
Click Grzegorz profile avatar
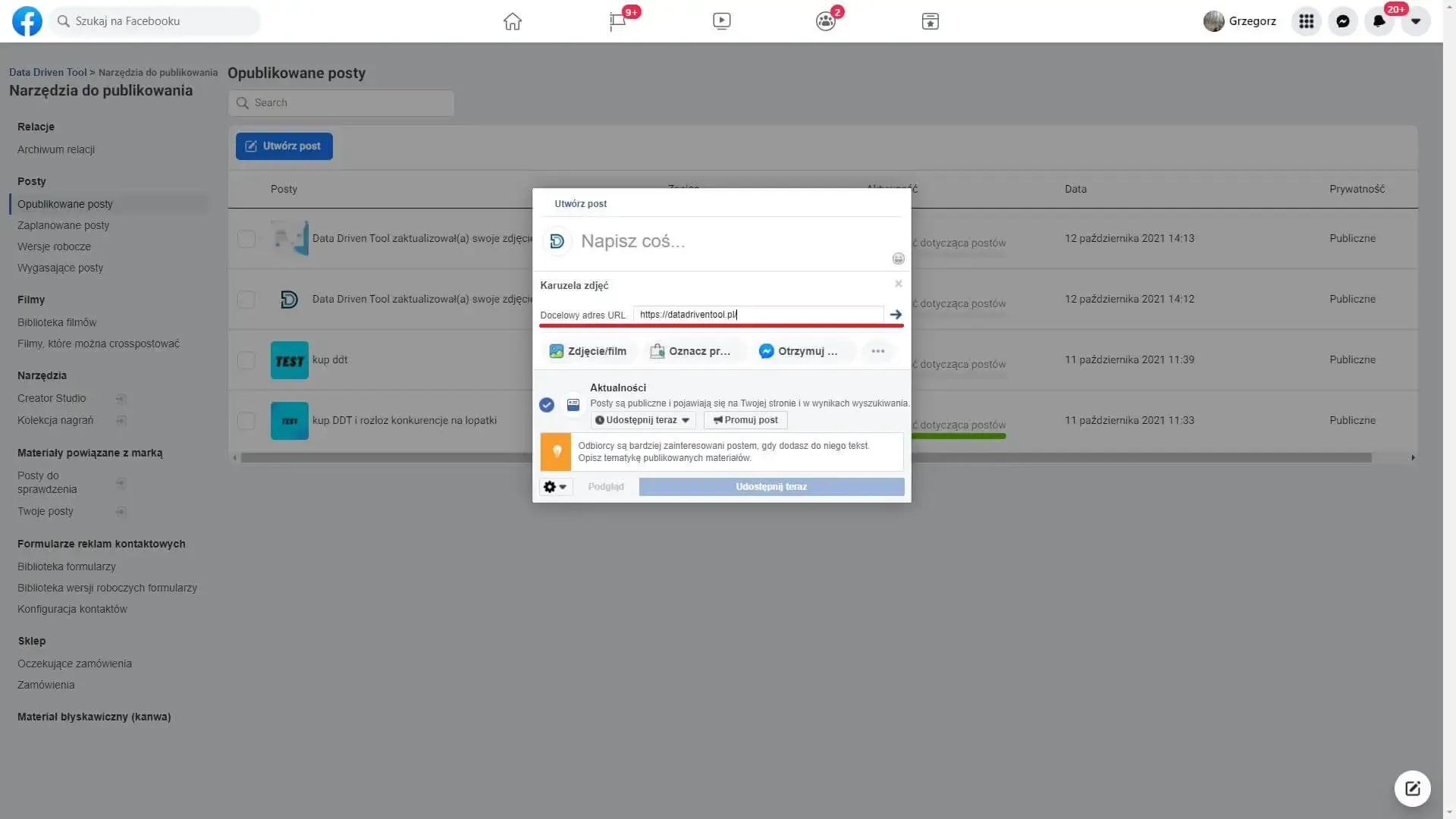(1213, 21)
